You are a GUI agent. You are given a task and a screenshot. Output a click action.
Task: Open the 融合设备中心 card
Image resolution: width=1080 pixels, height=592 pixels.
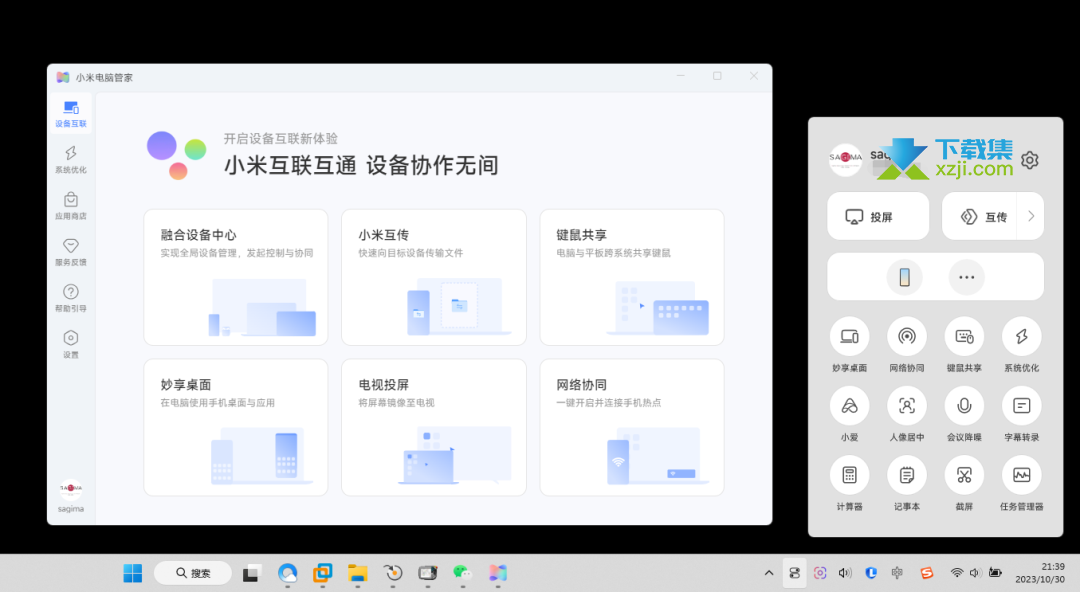point(236,277)
